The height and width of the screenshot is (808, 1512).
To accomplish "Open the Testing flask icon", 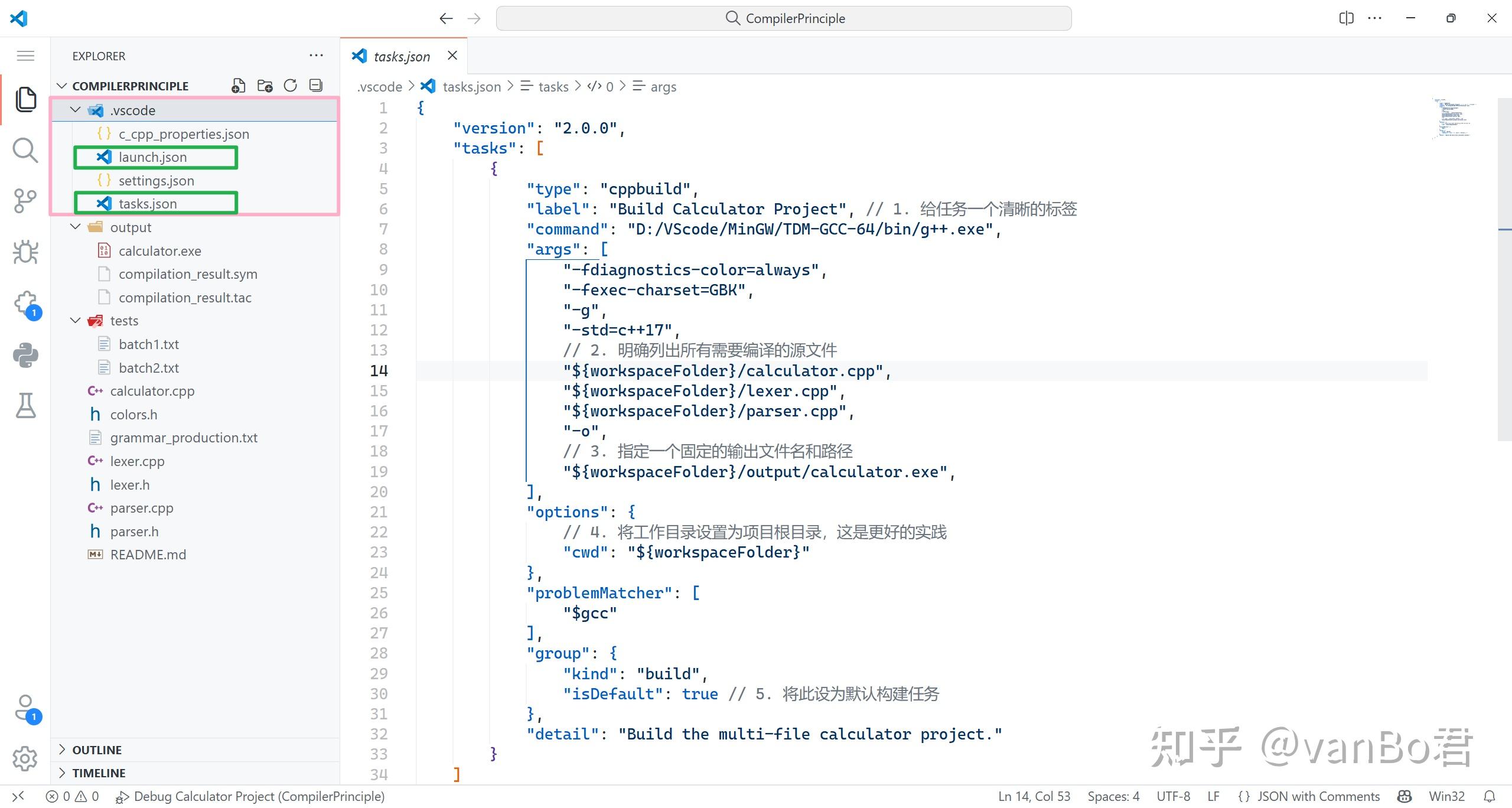I will pos(25,406).
